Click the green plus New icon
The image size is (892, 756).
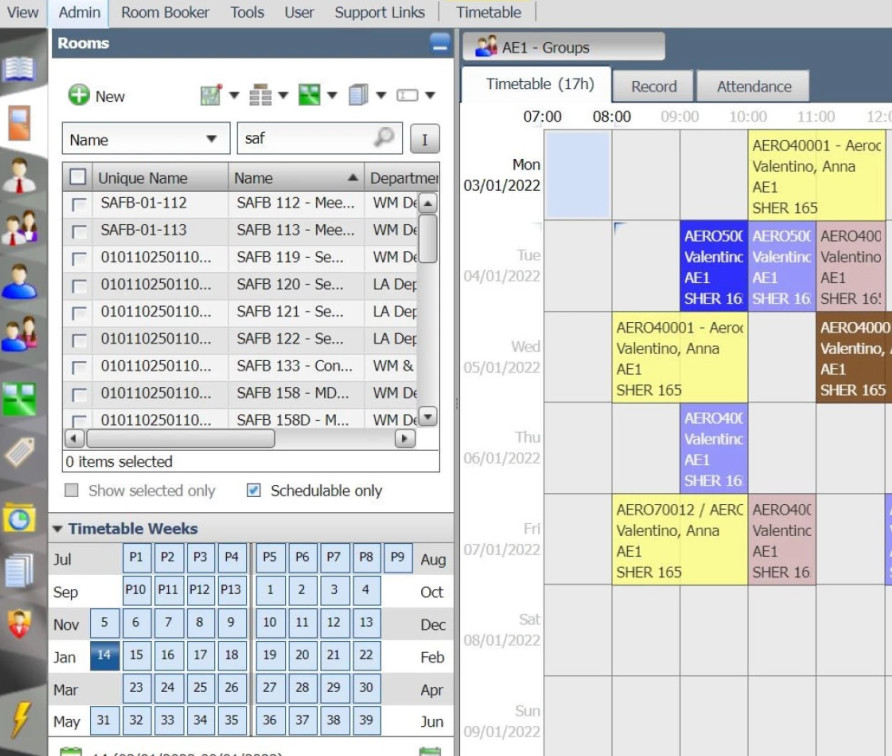click(x=79, y=96)
